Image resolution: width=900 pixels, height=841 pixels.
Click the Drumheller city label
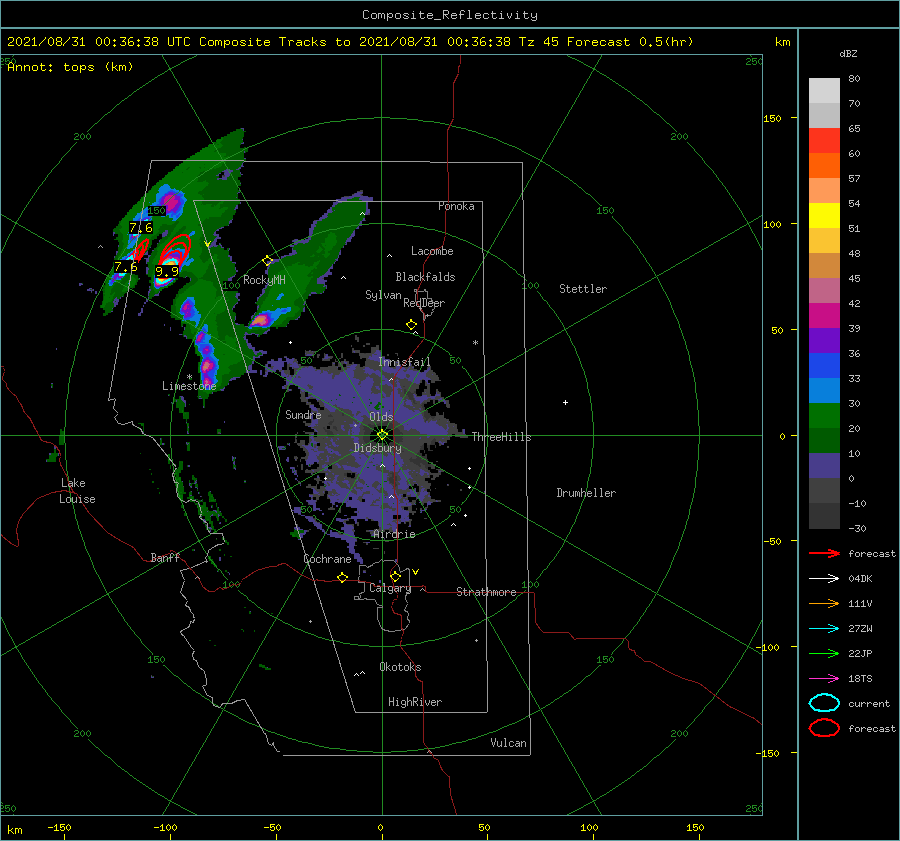[586, 493]
